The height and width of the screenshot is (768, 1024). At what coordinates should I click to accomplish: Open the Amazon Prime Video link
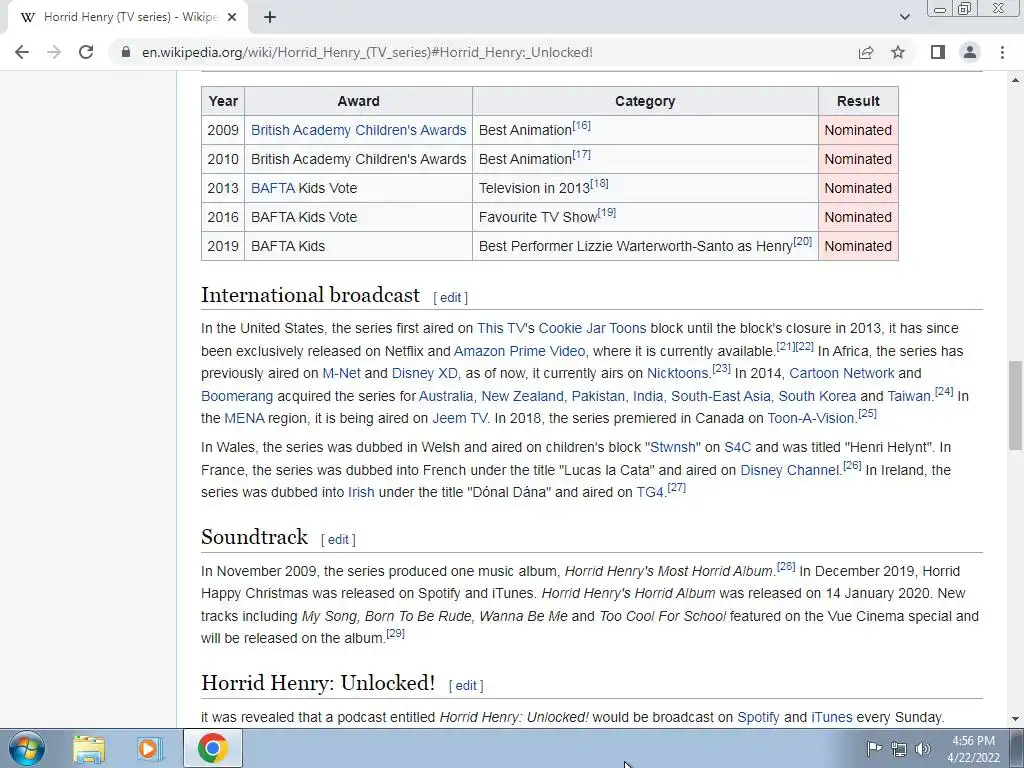pyautogui.click(x=519, y=351)
